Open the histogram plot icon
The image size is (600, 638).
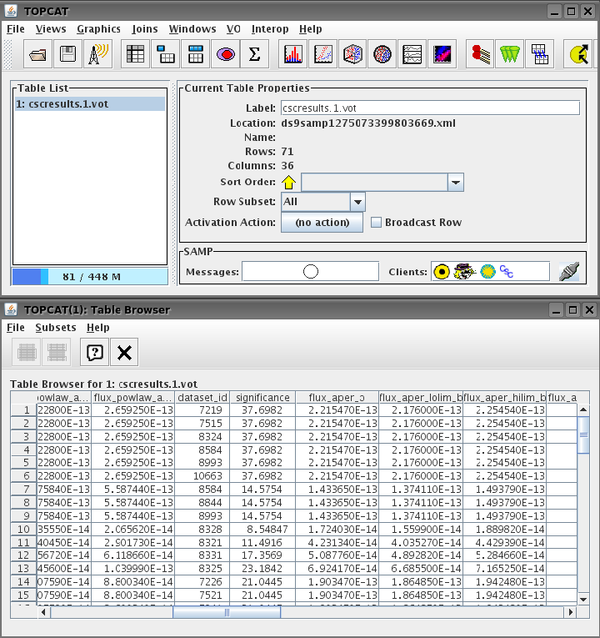293,54
